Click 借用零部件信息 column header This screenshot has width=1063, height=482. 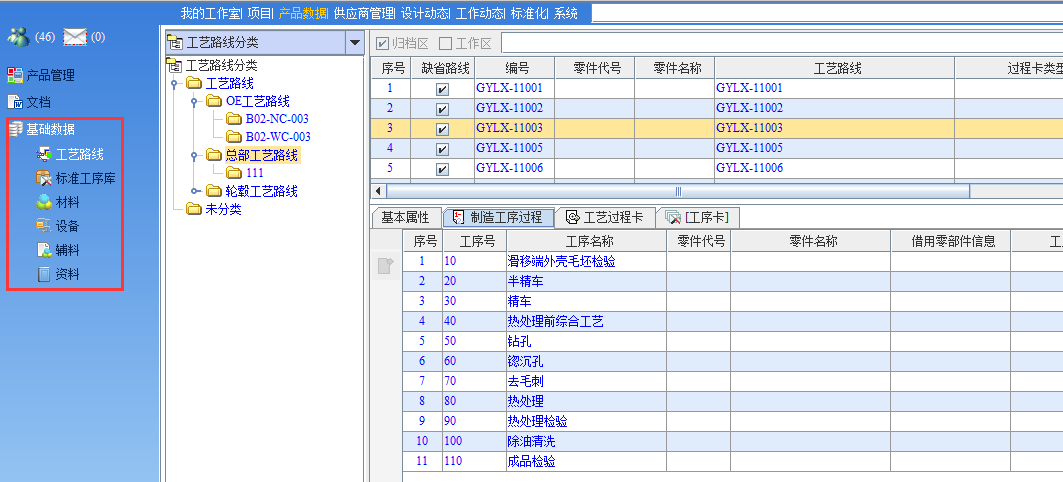[x=950, y=241]
